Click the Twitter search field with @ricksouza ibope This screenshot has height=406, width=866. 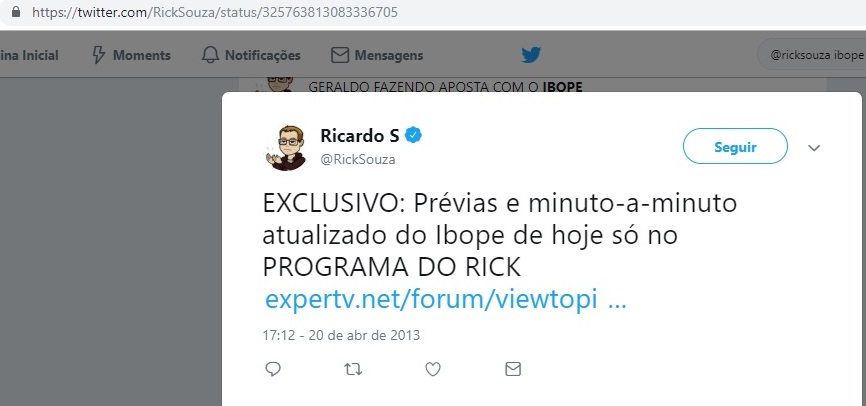(x=811, y=55)
